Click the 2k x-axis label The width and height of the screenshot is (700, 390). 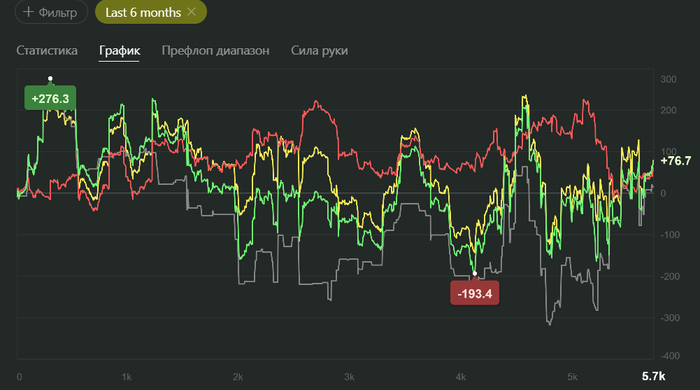click(x=238, y=377)
